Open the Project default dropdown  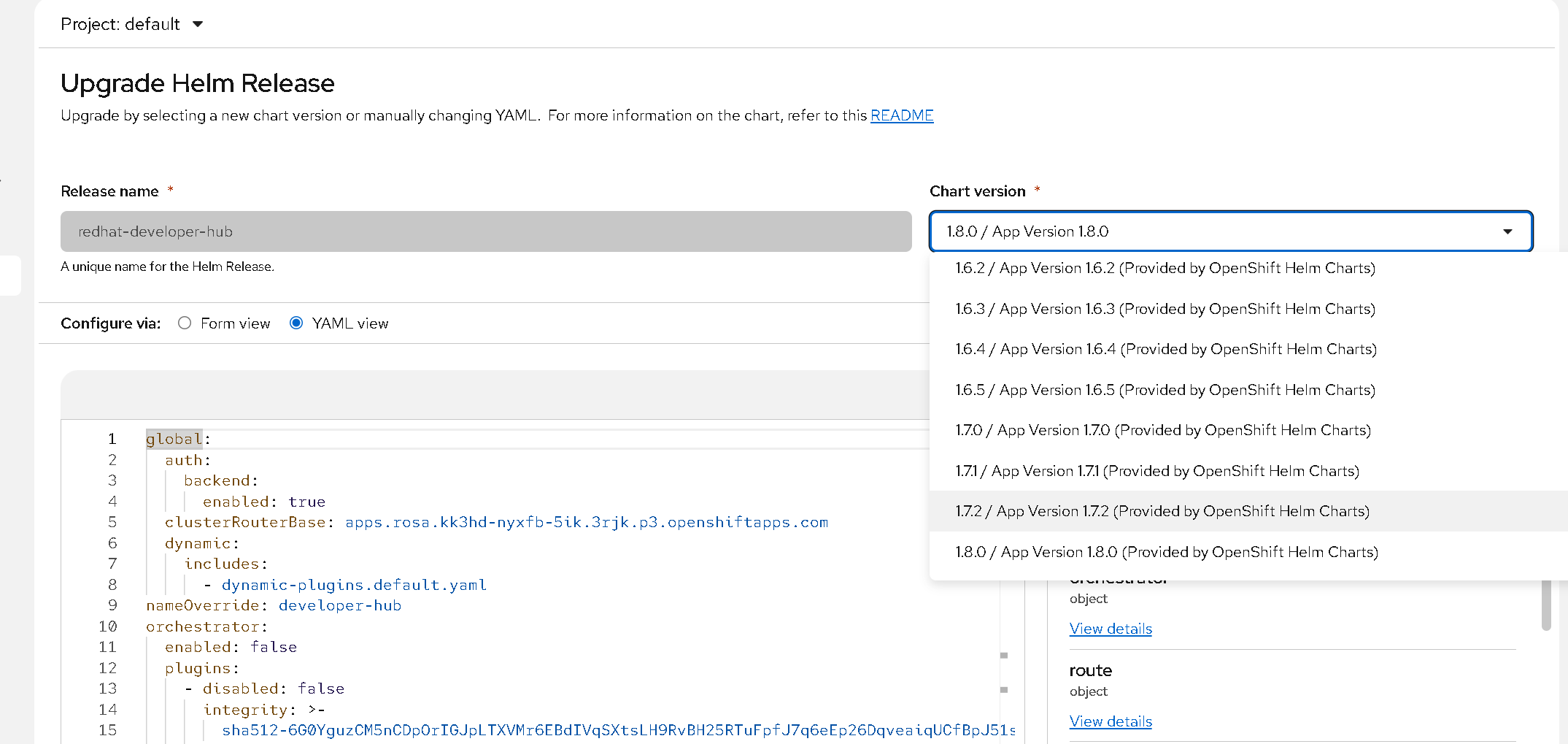(132, 24)
